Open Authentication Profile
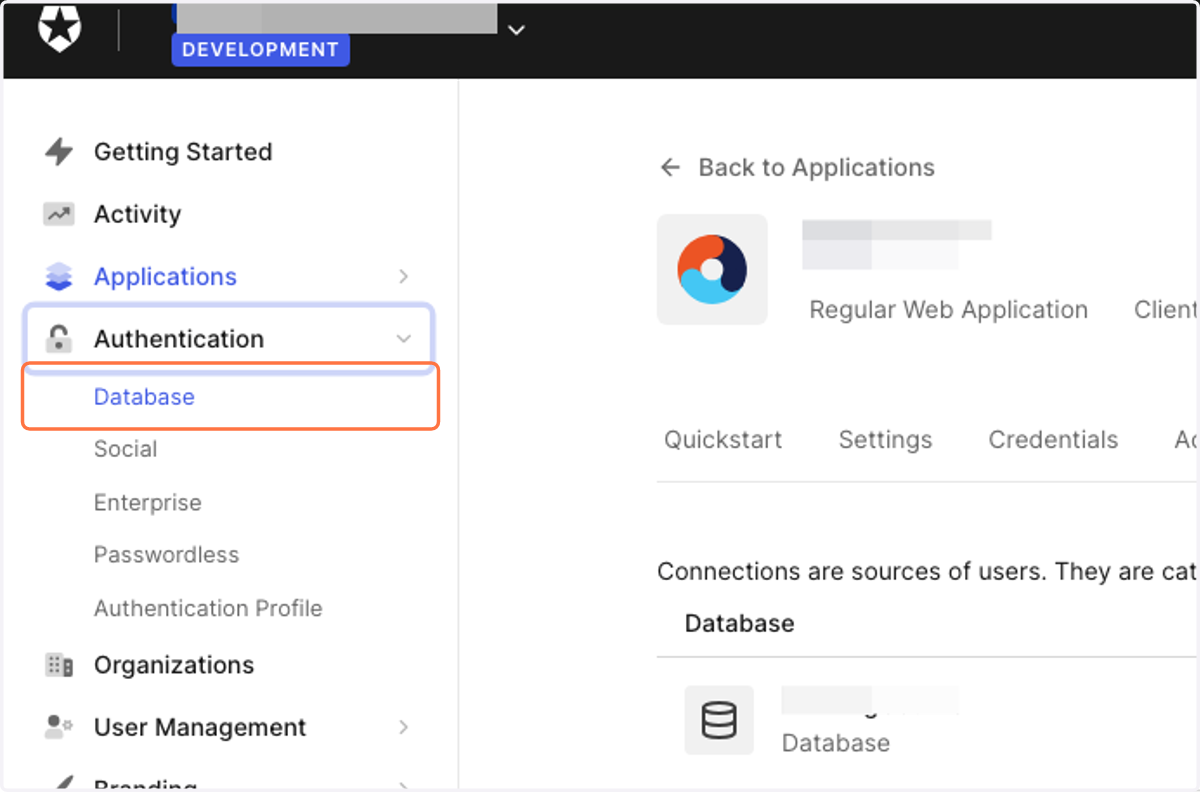 (208, 608)
